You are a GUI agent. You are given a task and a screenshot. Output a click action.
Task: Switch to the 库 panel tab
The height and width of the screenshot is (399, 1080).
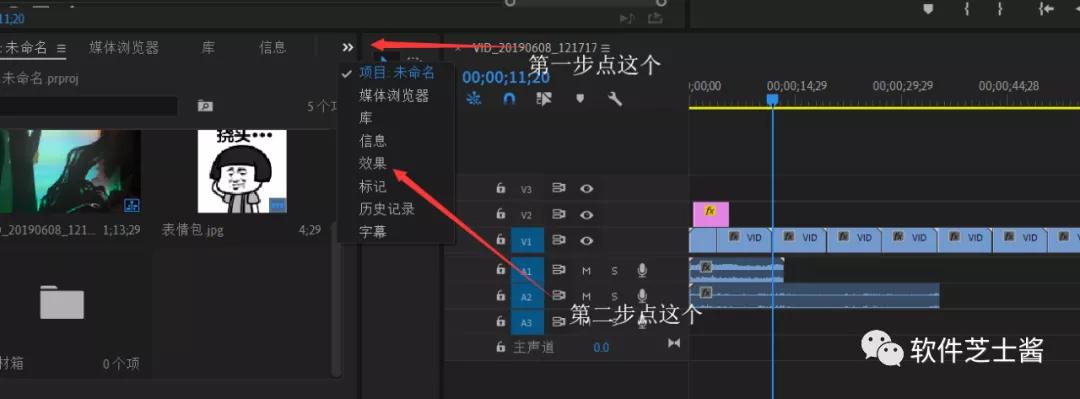click(x=208, y=48)
